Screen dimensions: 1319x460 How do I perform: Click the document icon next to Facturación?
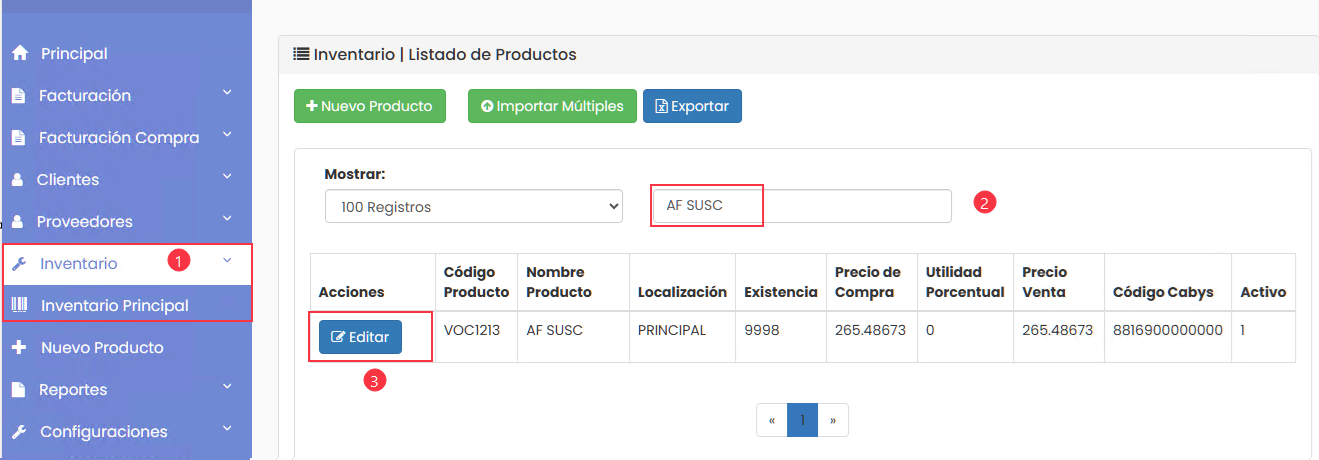coord(18,96)
